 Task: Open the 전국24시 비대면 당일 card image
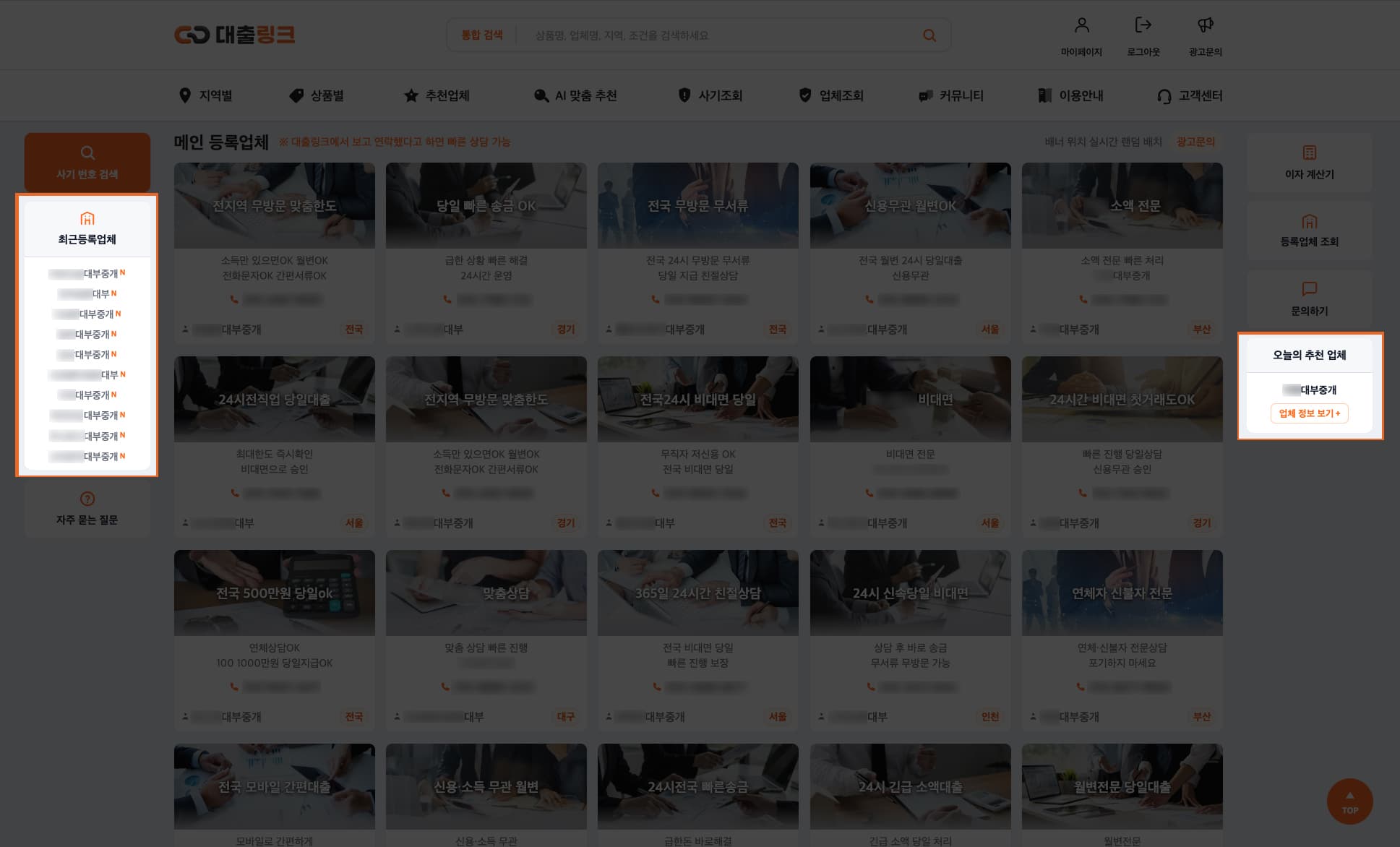click(x=698, y=399)
